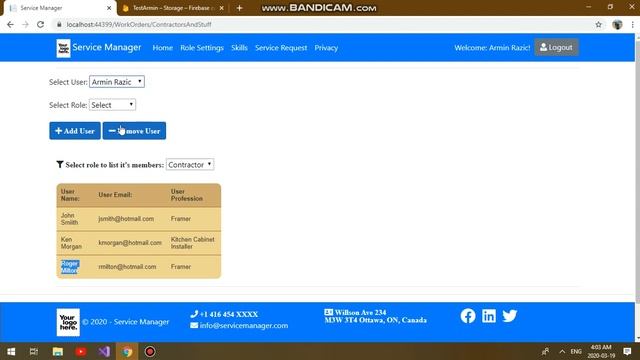Click the taskbar clock showing 4:03 AM
The width and height of the screenshot is (640, 360).
(601, 351)
